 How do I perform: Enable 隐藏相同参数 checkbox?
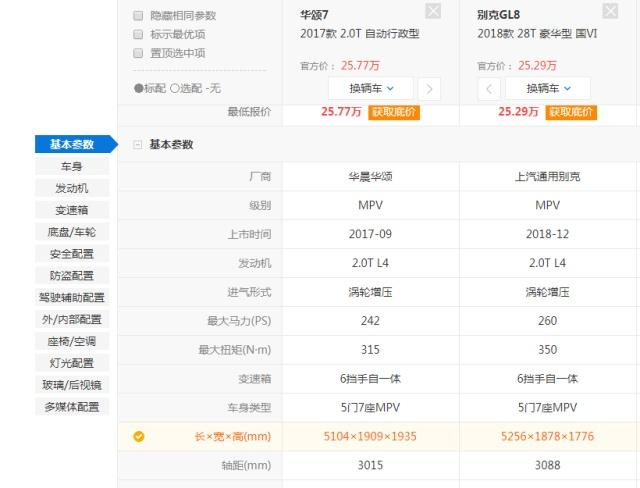tap(138, 16)
